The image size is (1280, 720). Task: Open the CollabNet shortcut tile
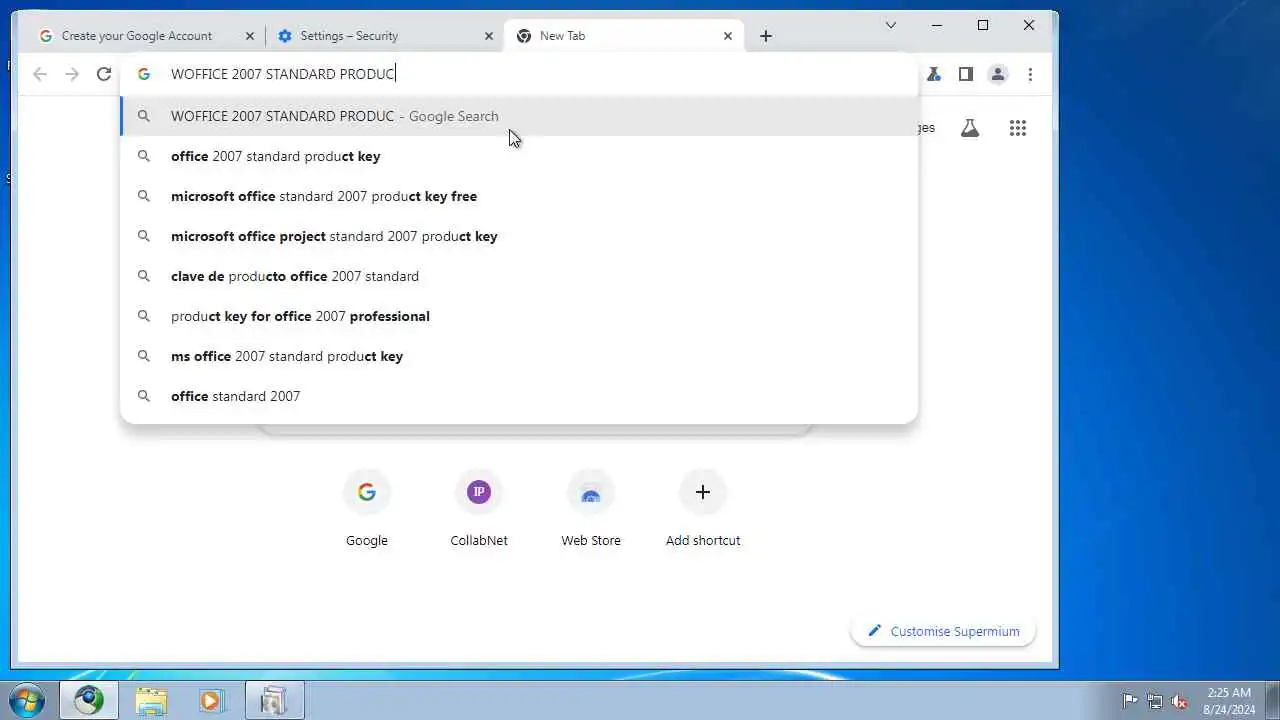(479, 509)
